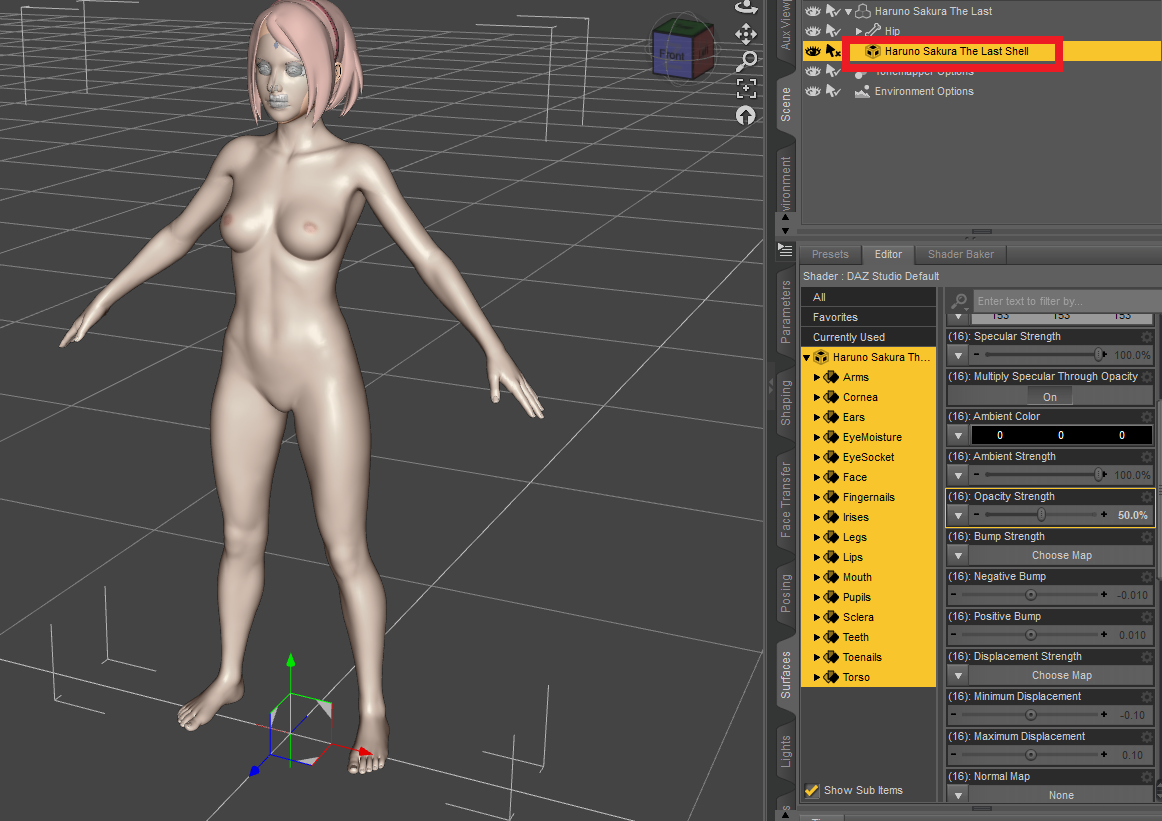Open the Surfaces pane options menu icon
Viewport: 1162px width, 821px height.
pyautogui.click(x=785, y=250)
